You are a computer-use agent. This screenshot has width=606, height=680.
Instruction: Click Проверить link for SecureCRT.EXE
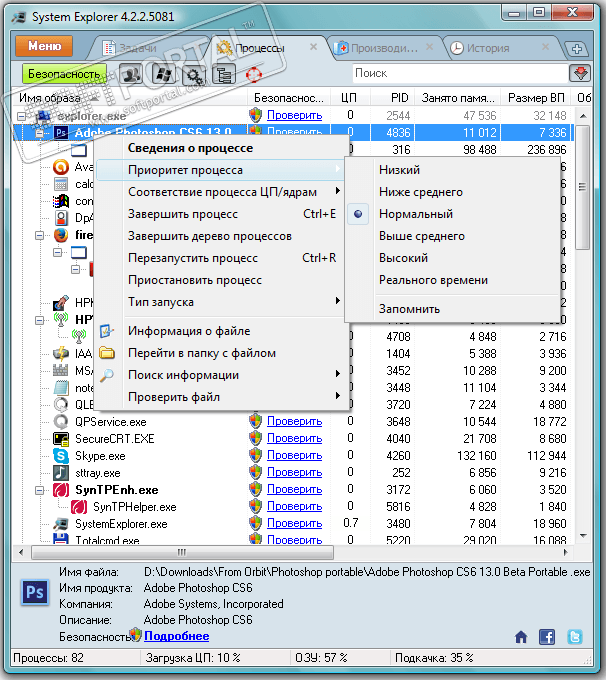coord(294,438)
